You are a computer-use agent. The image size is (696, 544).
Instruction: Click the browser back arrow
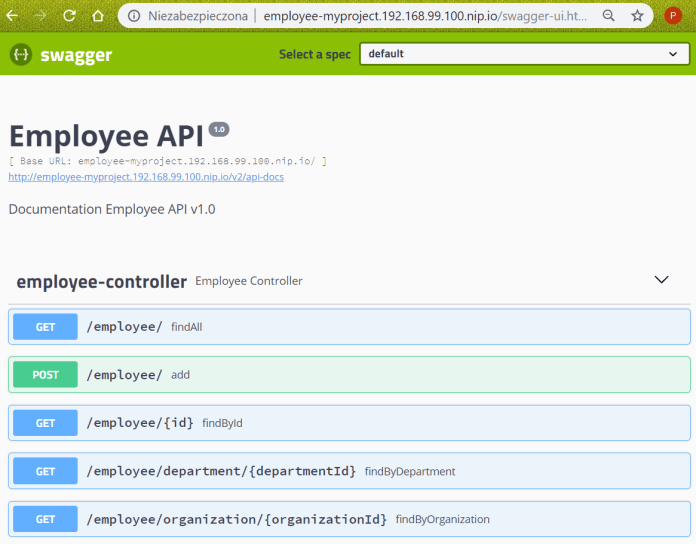[x=14, y=16]
